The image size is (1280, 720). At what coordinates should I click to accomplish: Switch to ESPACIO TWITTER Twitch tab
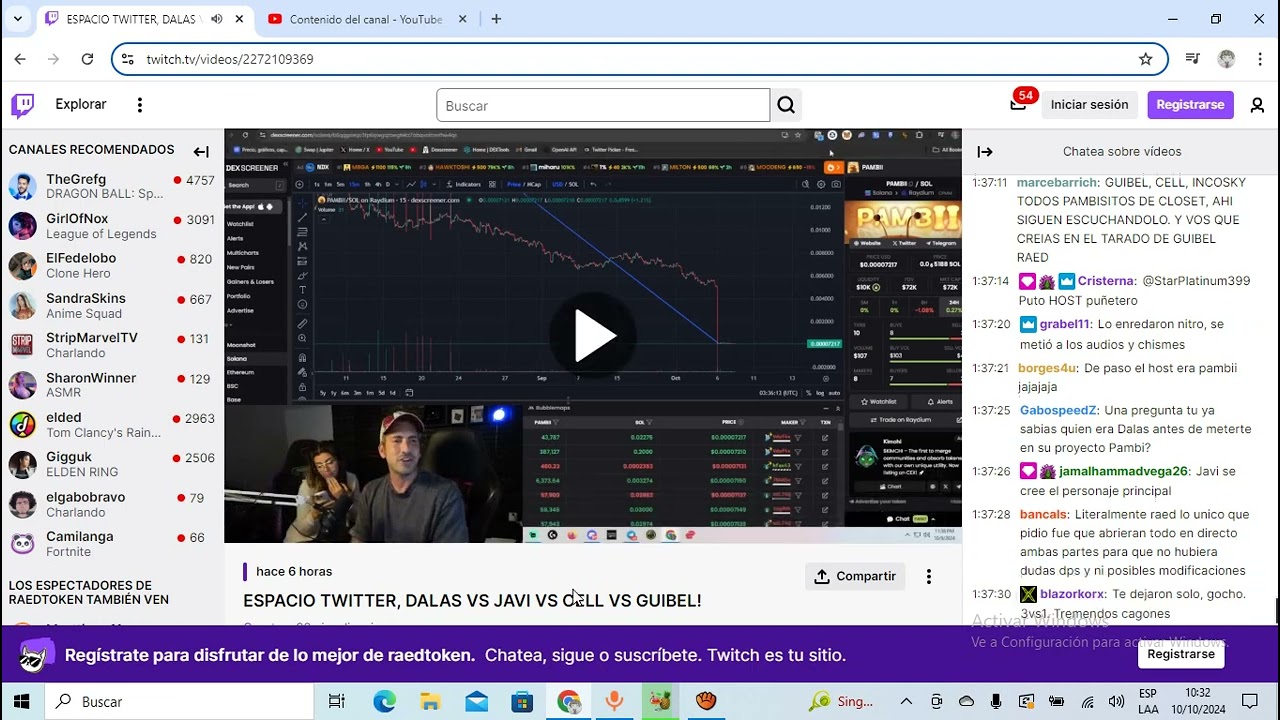[133, 19]
